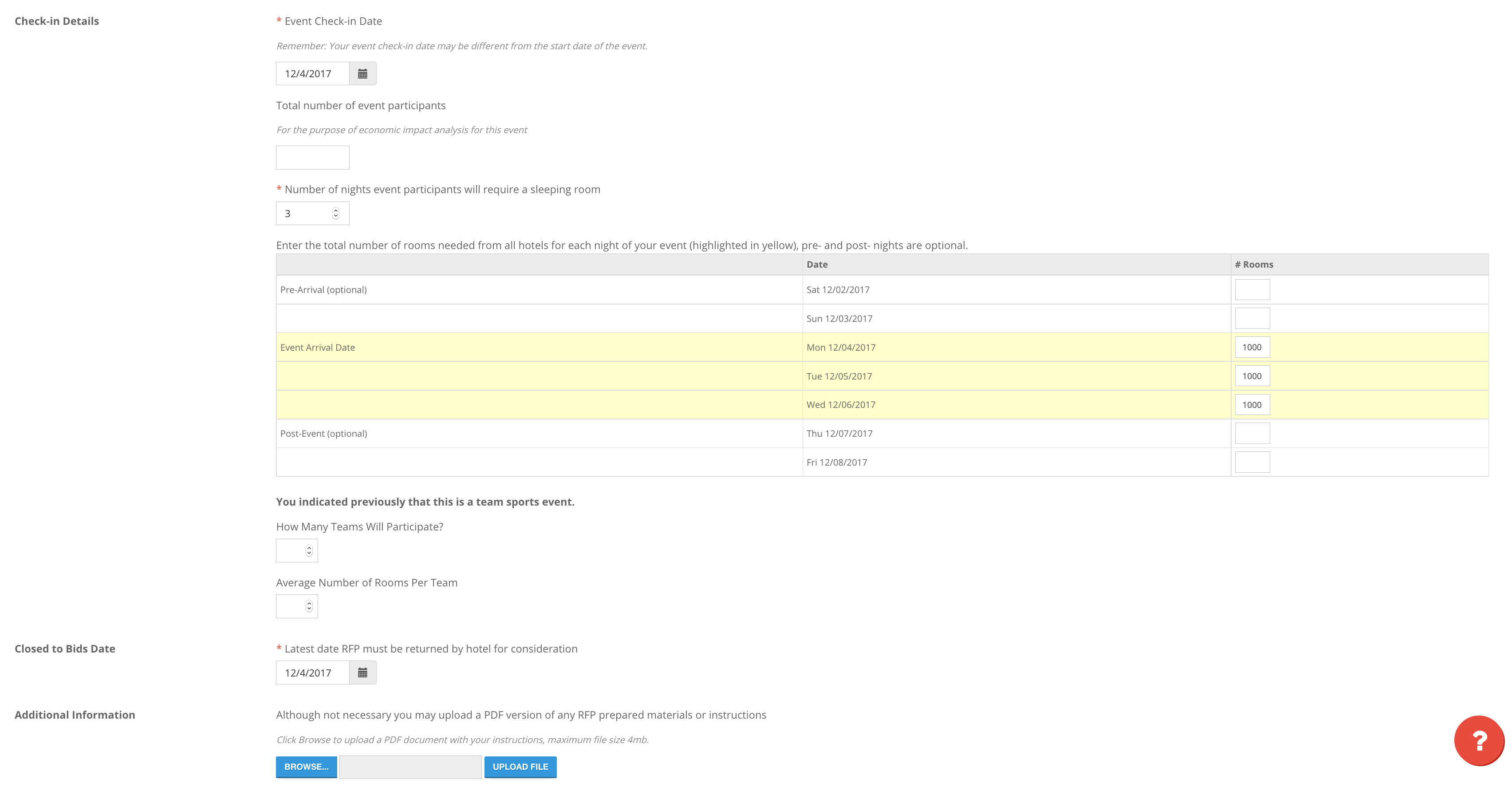This screenshot has height=791, width=1512.
Task: Focus the total event participants field
Action: coord(312,158)
